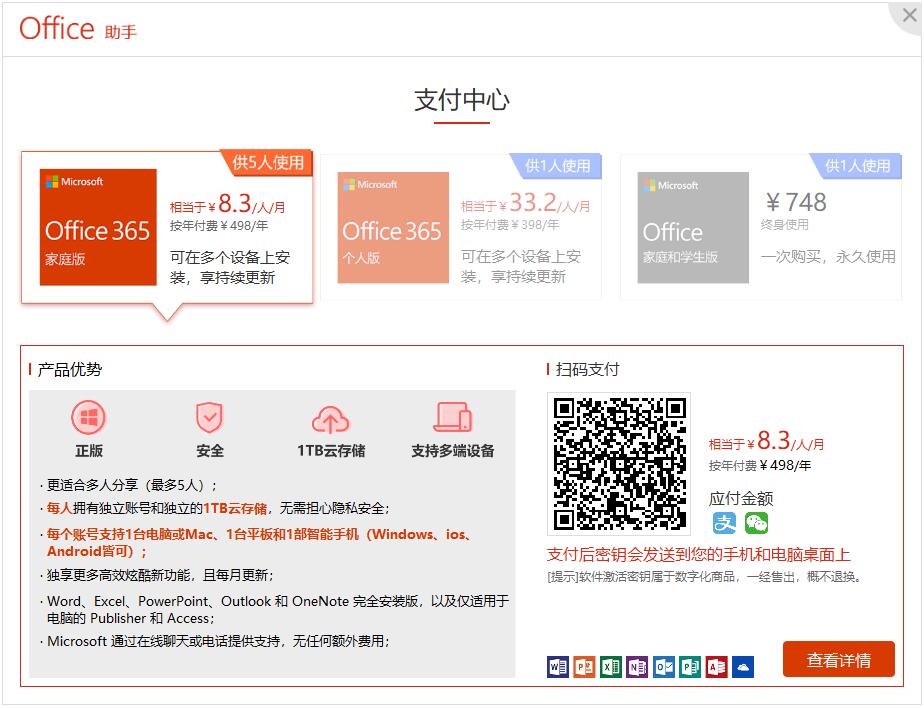Screen dimensions: 924x708
Task: Click the 扫码支付 section heading
Action: click(588, 369)
